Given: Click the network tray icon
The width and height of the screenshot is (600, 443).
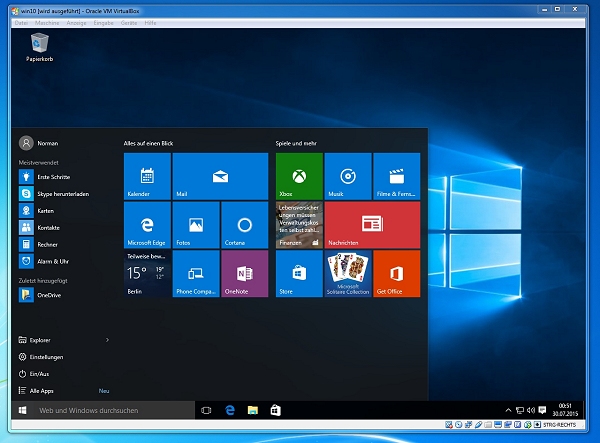Looking at the screenshot, I should [520, 410].
